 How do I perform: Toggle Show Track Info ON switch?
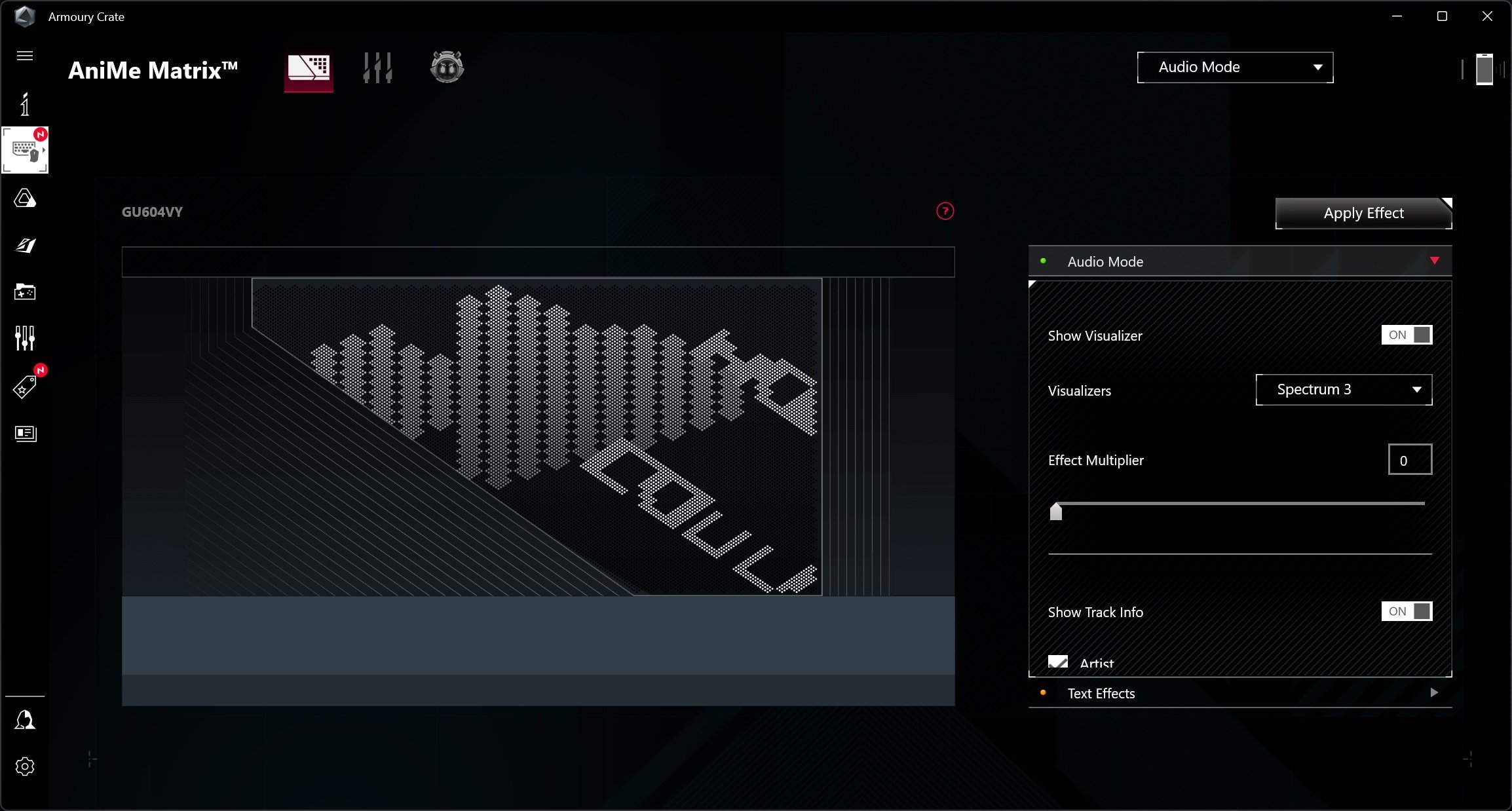(1405, 611)
